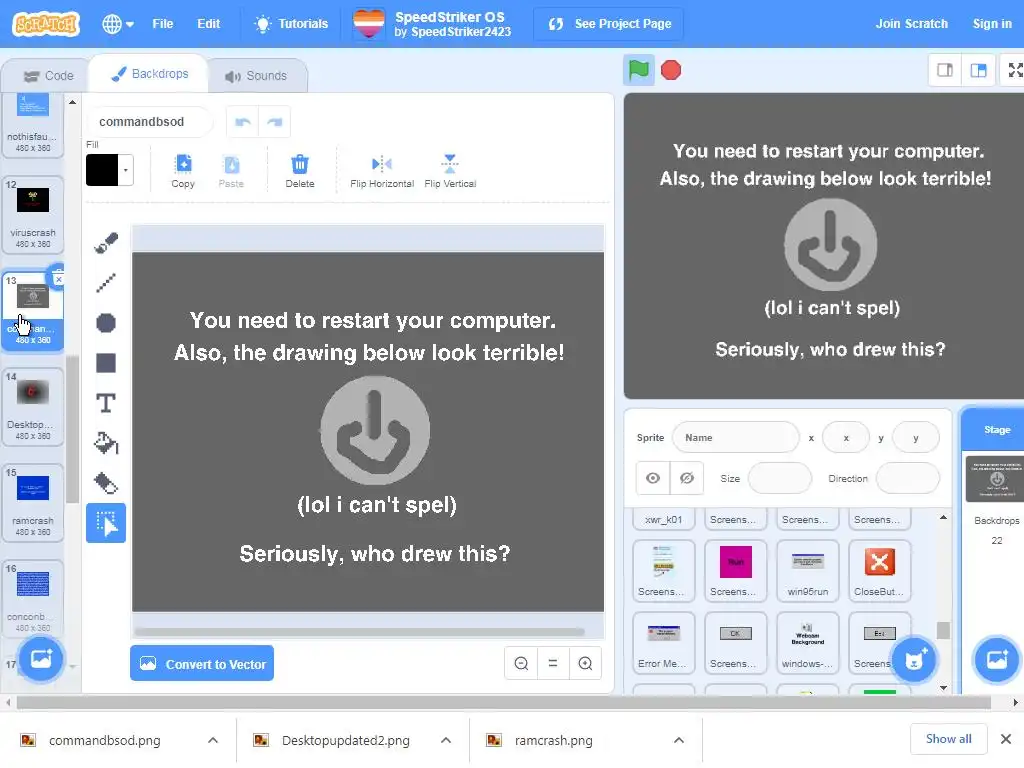Open the File menu
The height and width of the screenshot is (768, 1024).
click(163, 24)
